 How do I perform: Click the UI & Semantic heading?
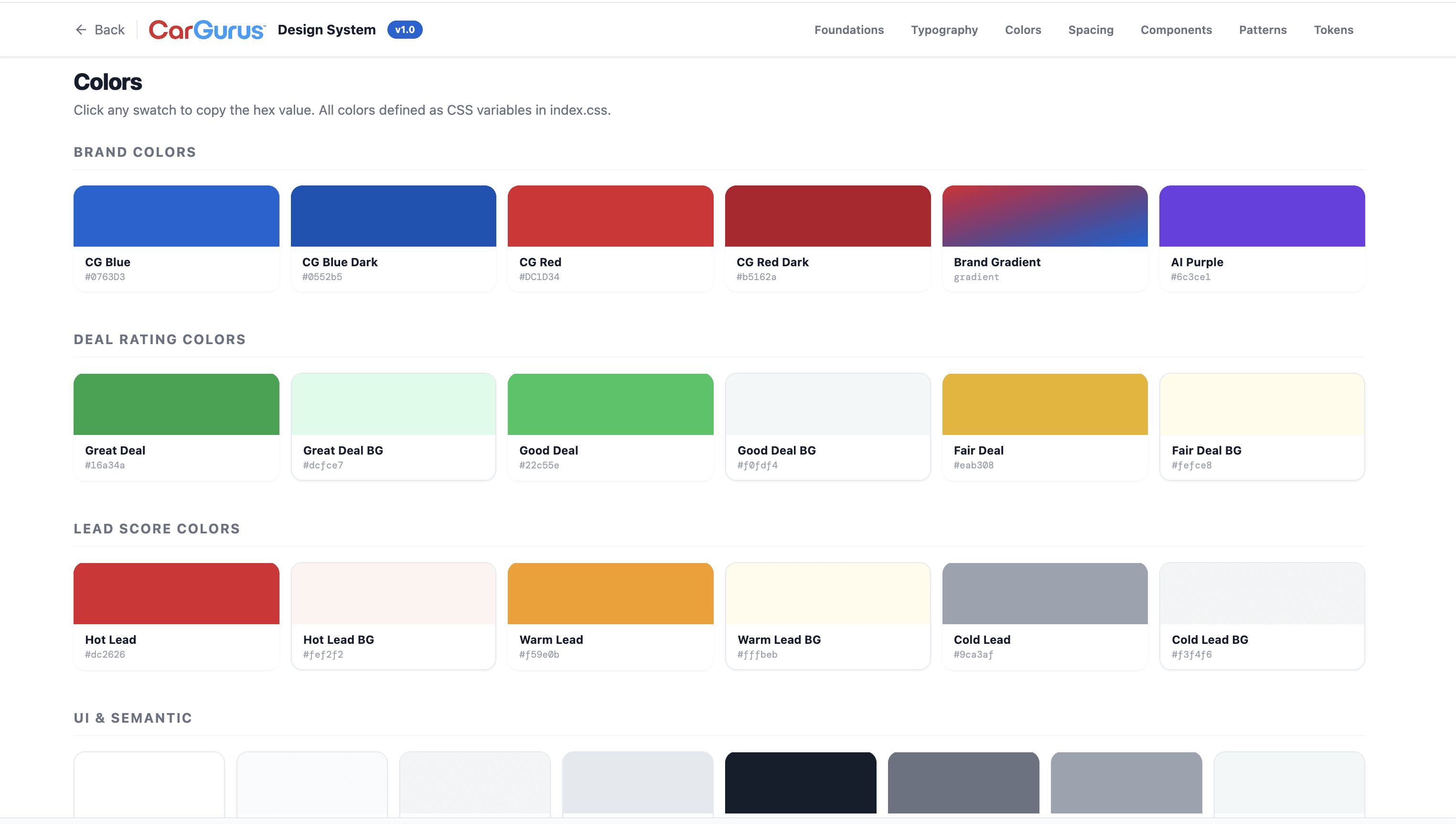click(x=133, y=717)
